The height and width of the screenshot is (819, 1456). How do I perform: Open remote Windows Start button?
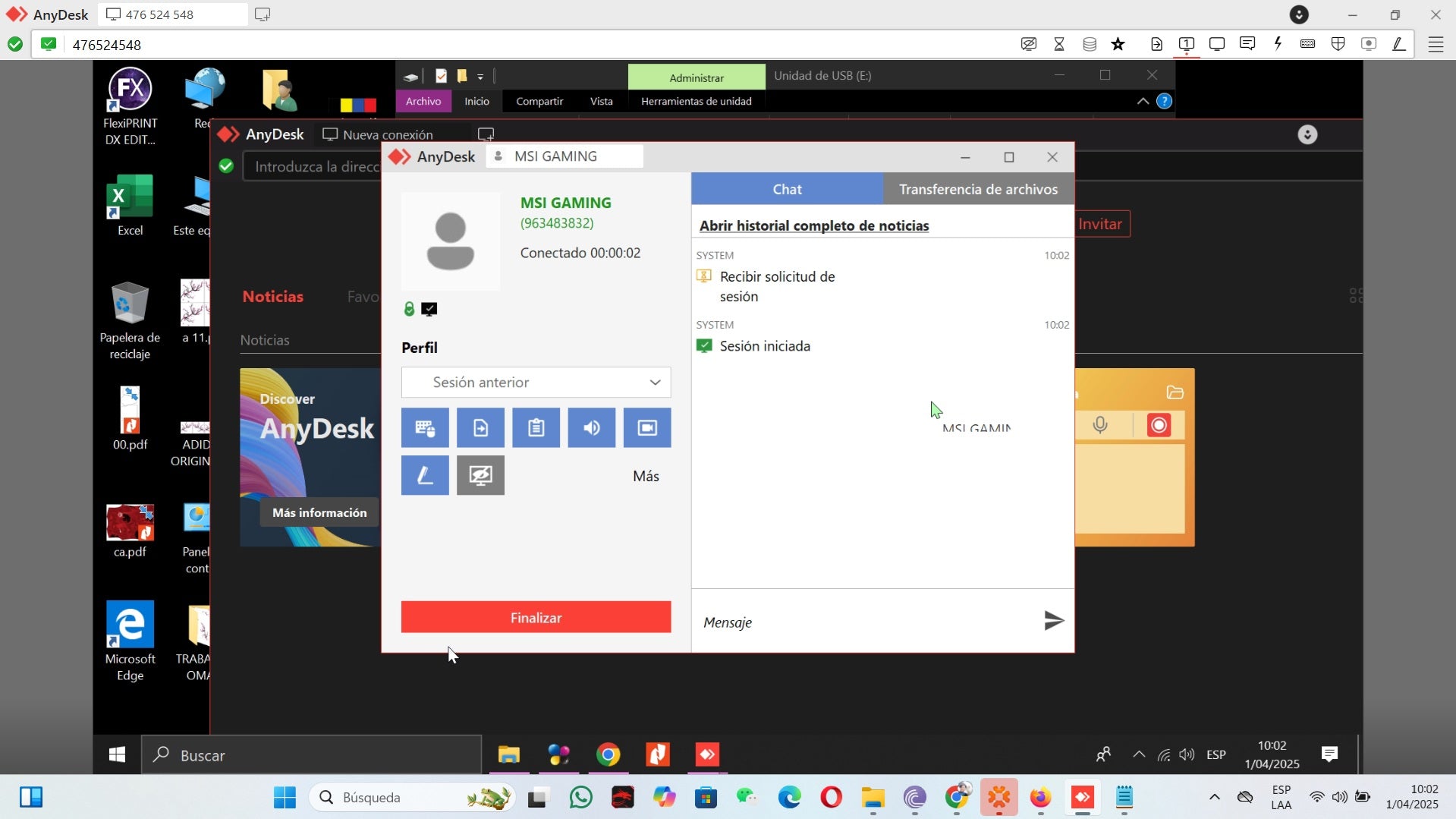117,755
